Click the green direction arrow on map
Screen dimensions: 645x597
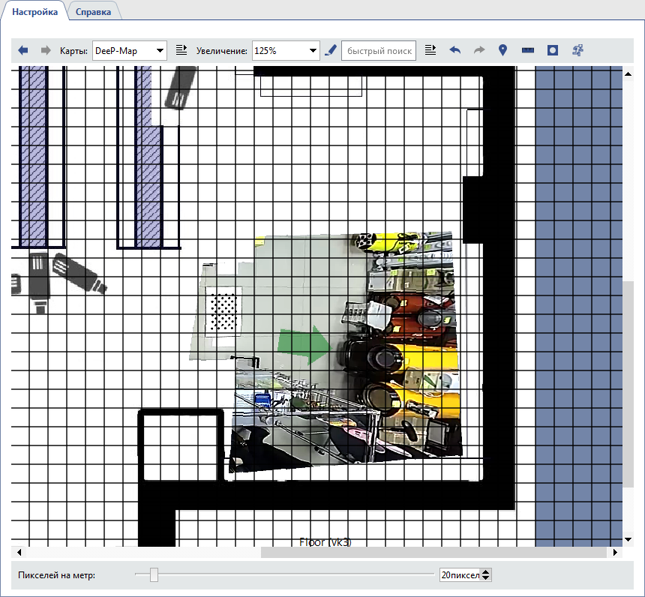[303, 344]
